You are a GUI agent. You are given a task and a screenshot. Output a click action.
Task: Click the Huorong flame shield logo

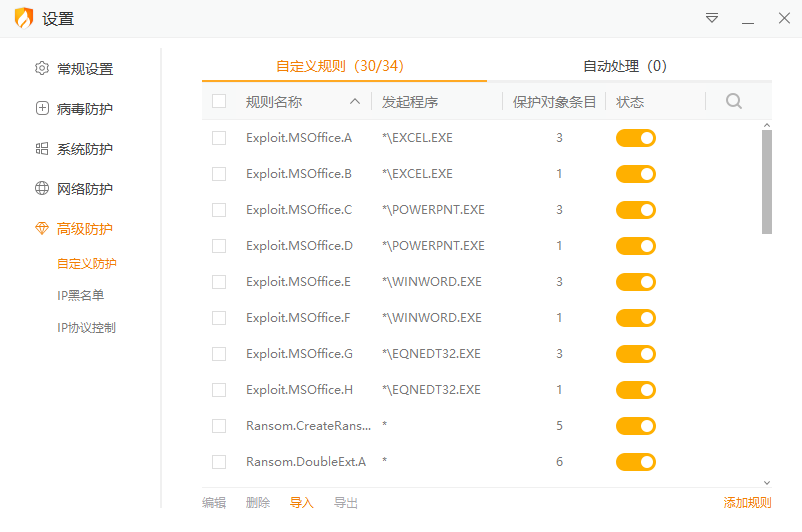(24, 18)
